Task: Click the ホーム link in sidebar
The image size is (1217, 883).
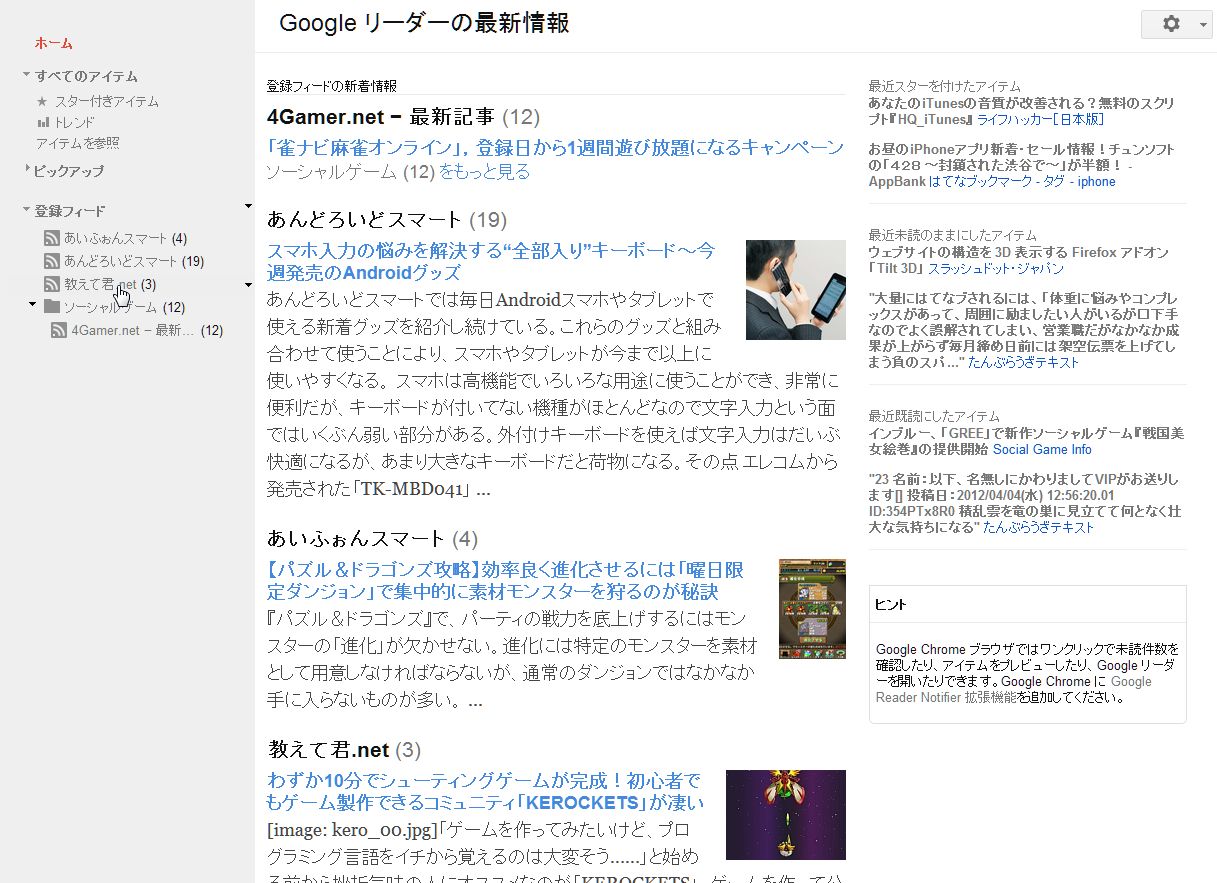Action: (54, 43)
